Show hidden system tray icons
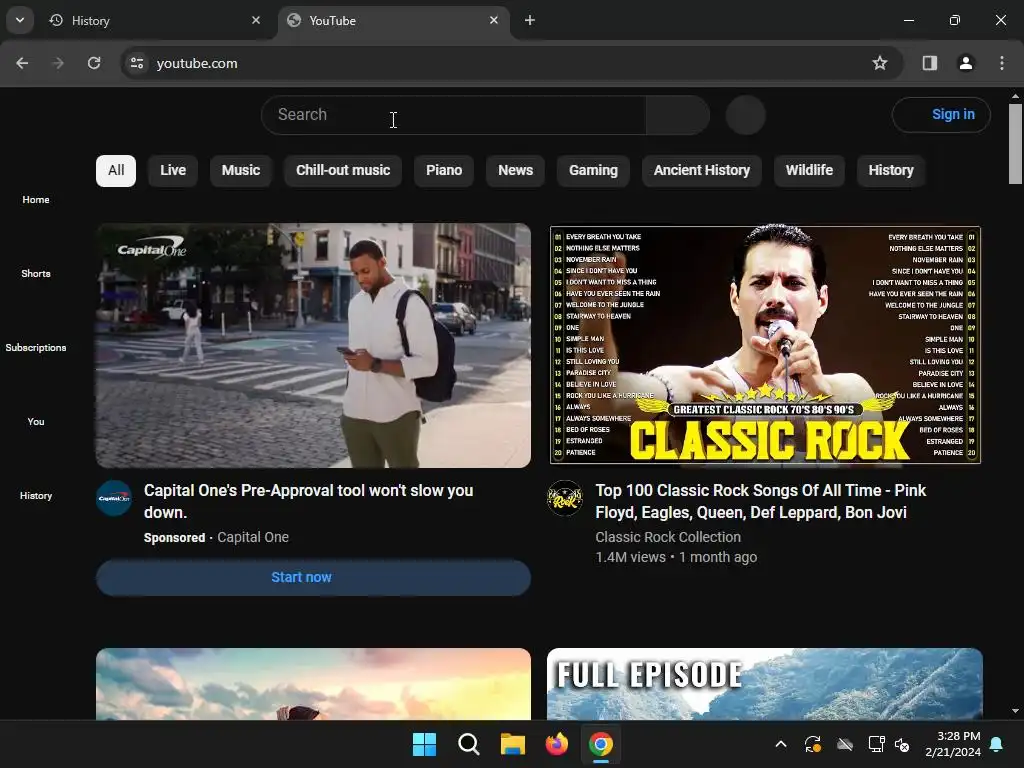The height and width of the screenshot is (768, 1024). pos(780,744)
